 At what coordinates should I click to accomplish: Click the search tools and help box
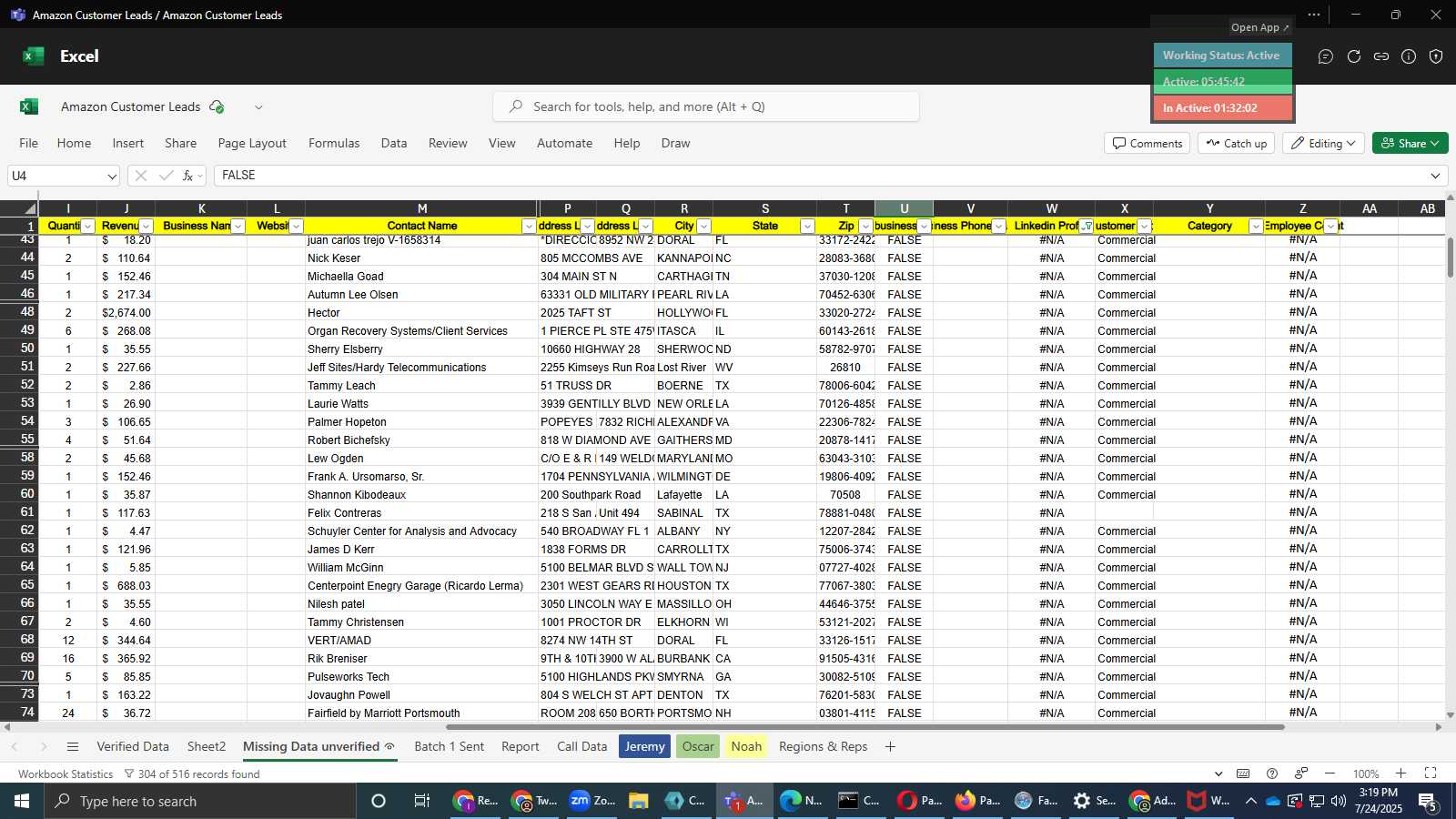coord(706,106)
